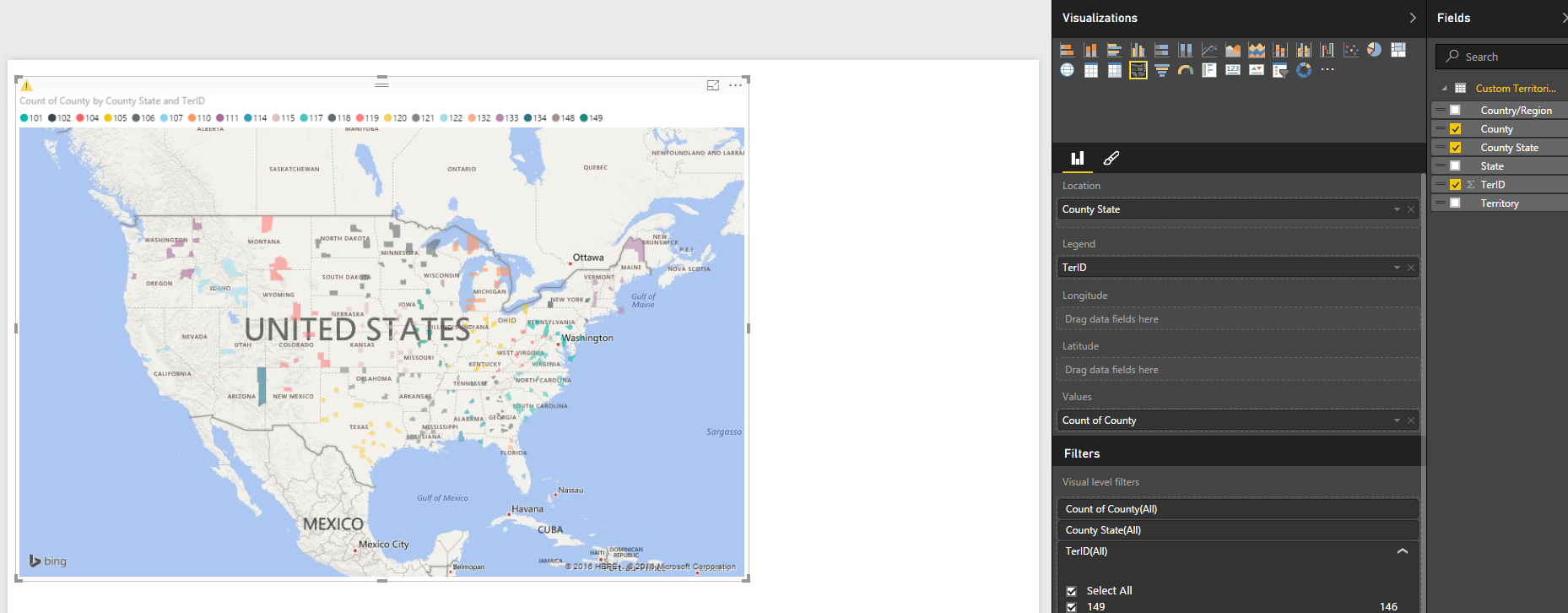This screenshot has width=1568, height=613.
Task: Uncheck the County State field checkbox
Action: [x=1455, y=148]
